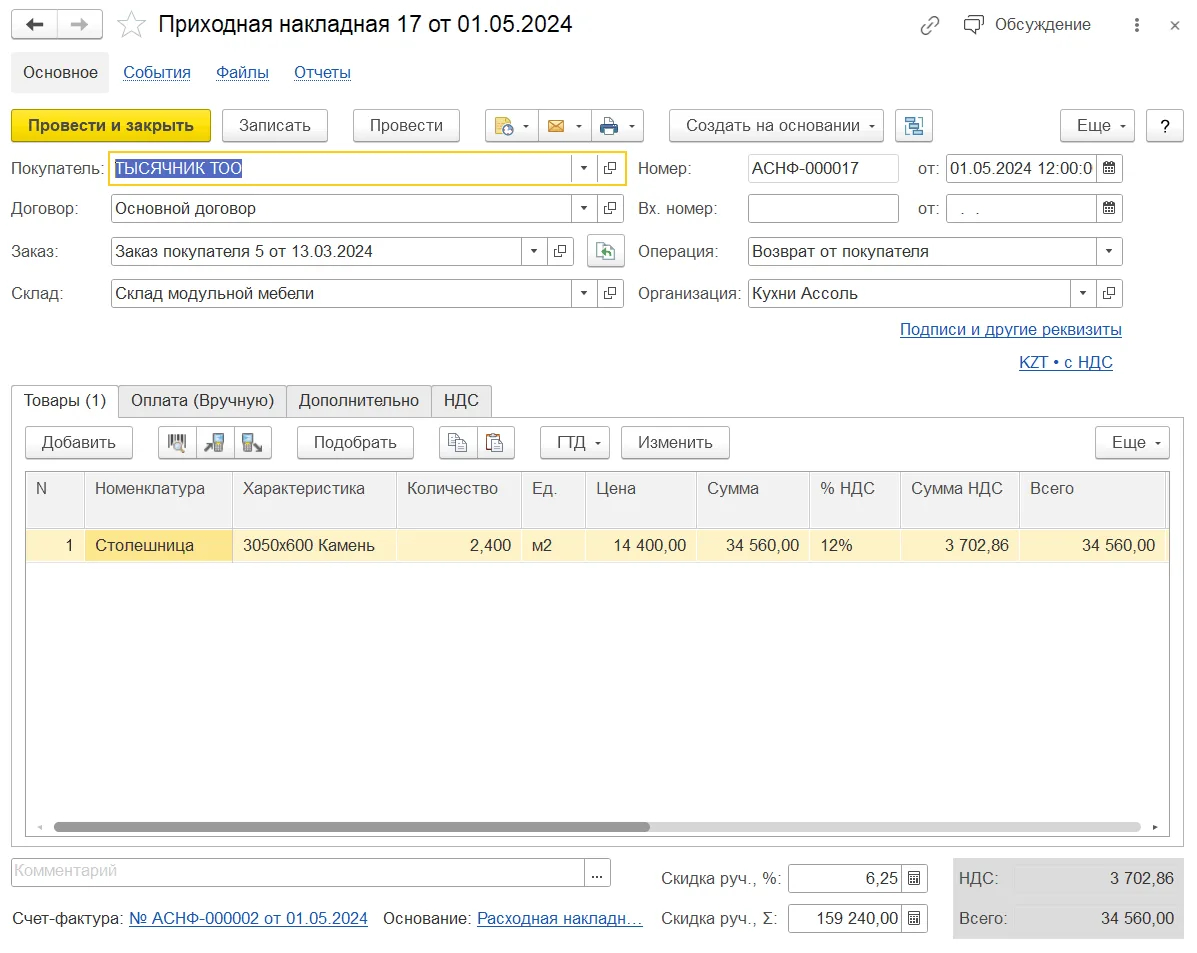Click the barcode search icon

click(177, 443)
